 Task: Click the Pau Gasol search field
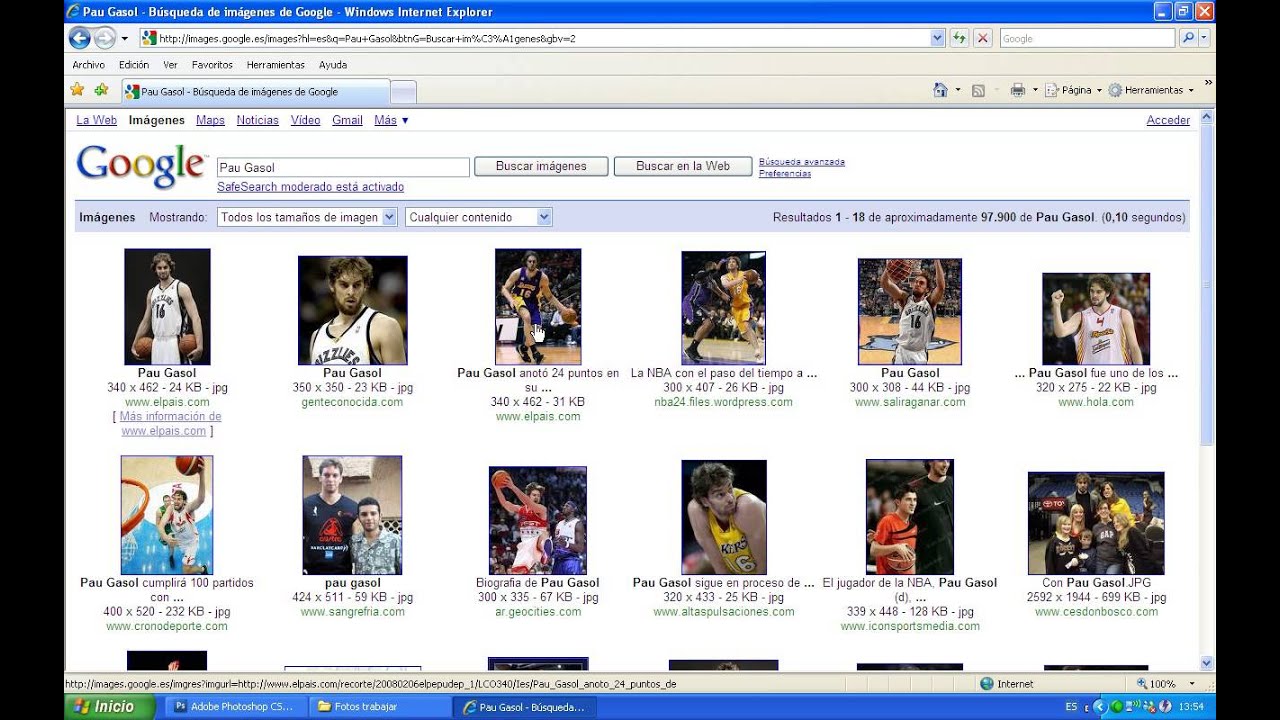click(343, 167)
